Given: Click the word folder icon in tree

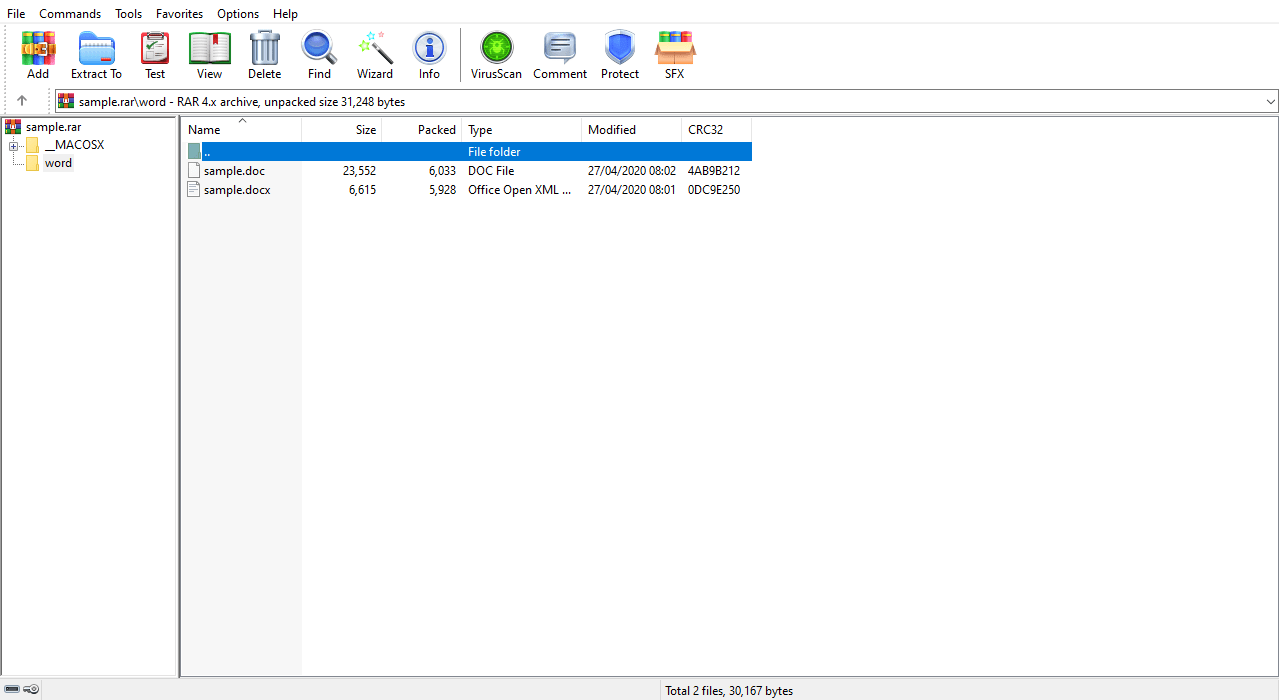Looking at the screenshot, I should click(33, 163).
